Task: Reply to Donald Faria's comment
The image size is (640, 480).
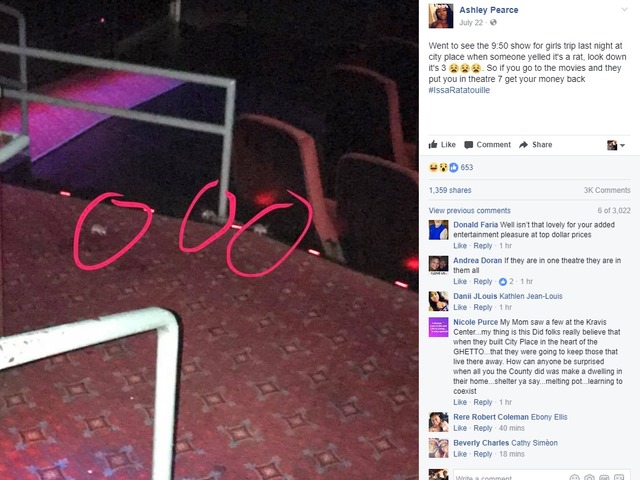Action: (482, 246)
